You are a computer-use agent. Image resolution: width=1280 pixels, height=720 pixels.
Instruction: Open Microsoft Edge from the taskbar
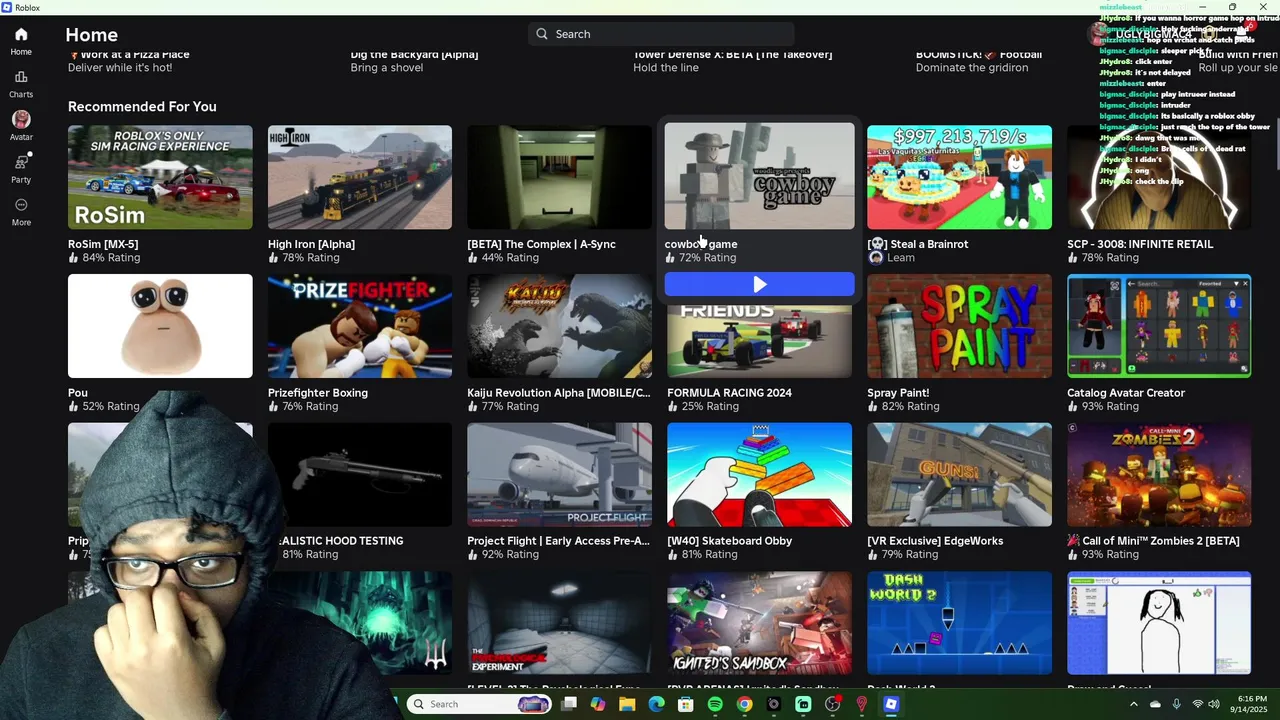point(656,704)
